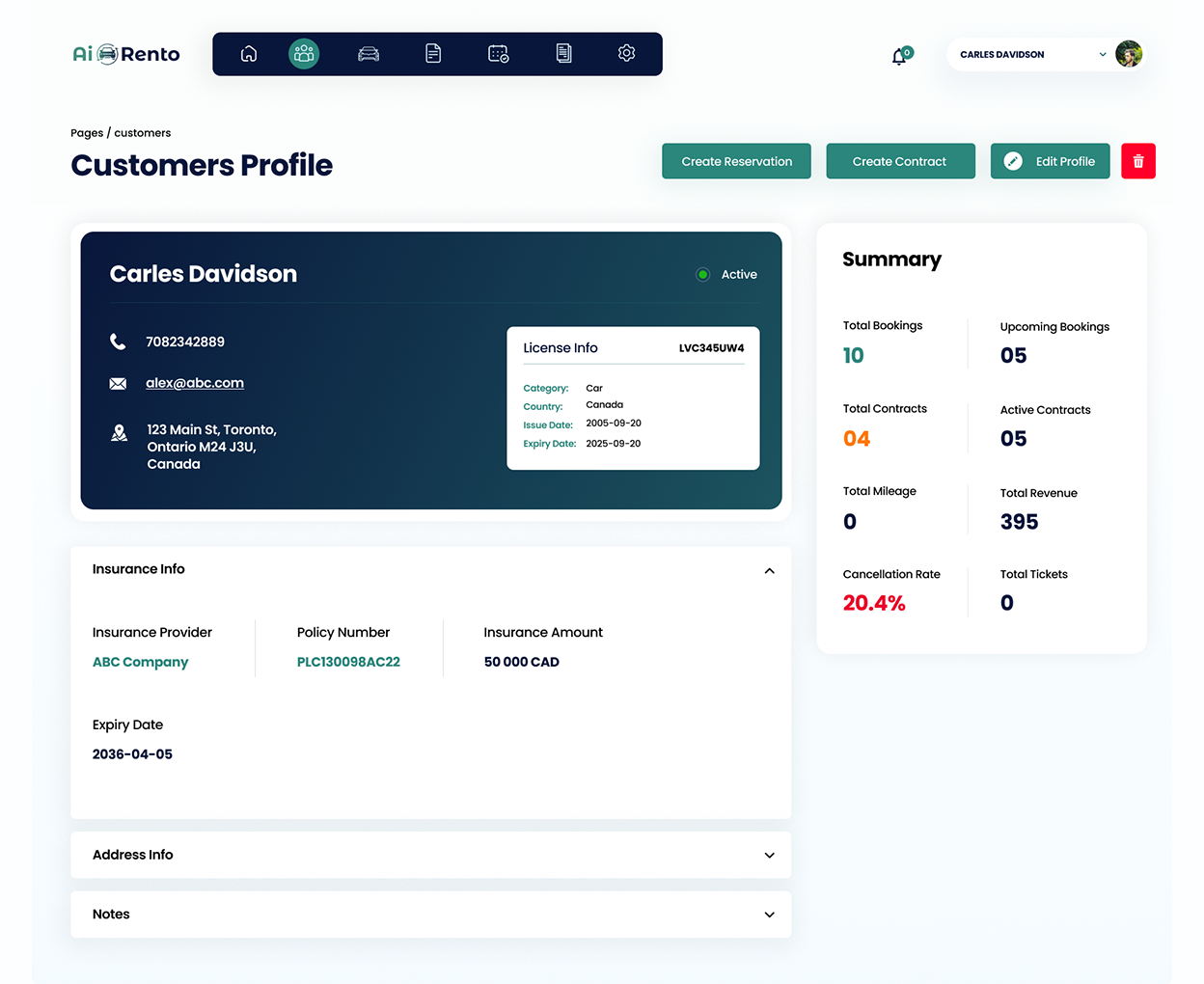Click the notification bell icon
Screen dimensions: 1204x984
897,57
